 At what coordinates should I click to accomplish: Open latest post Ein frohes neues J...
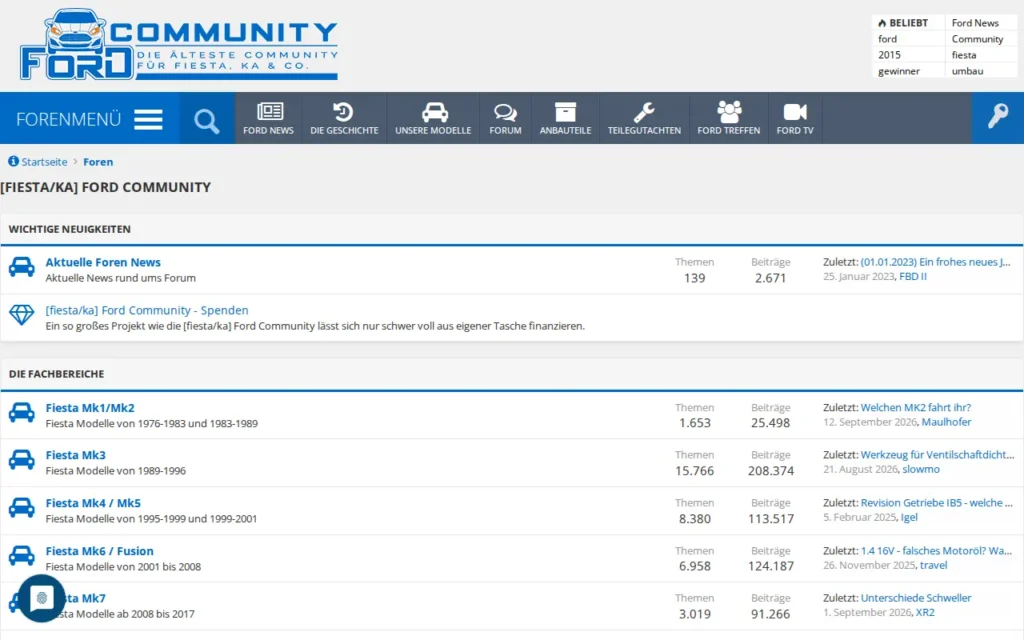click(x=935, y=262)
